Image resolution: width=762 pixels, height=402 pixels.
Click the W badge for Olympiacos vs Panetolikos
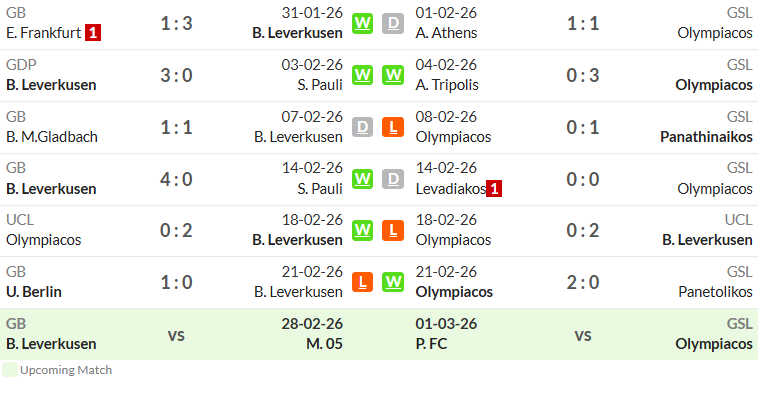click(393, 282)
